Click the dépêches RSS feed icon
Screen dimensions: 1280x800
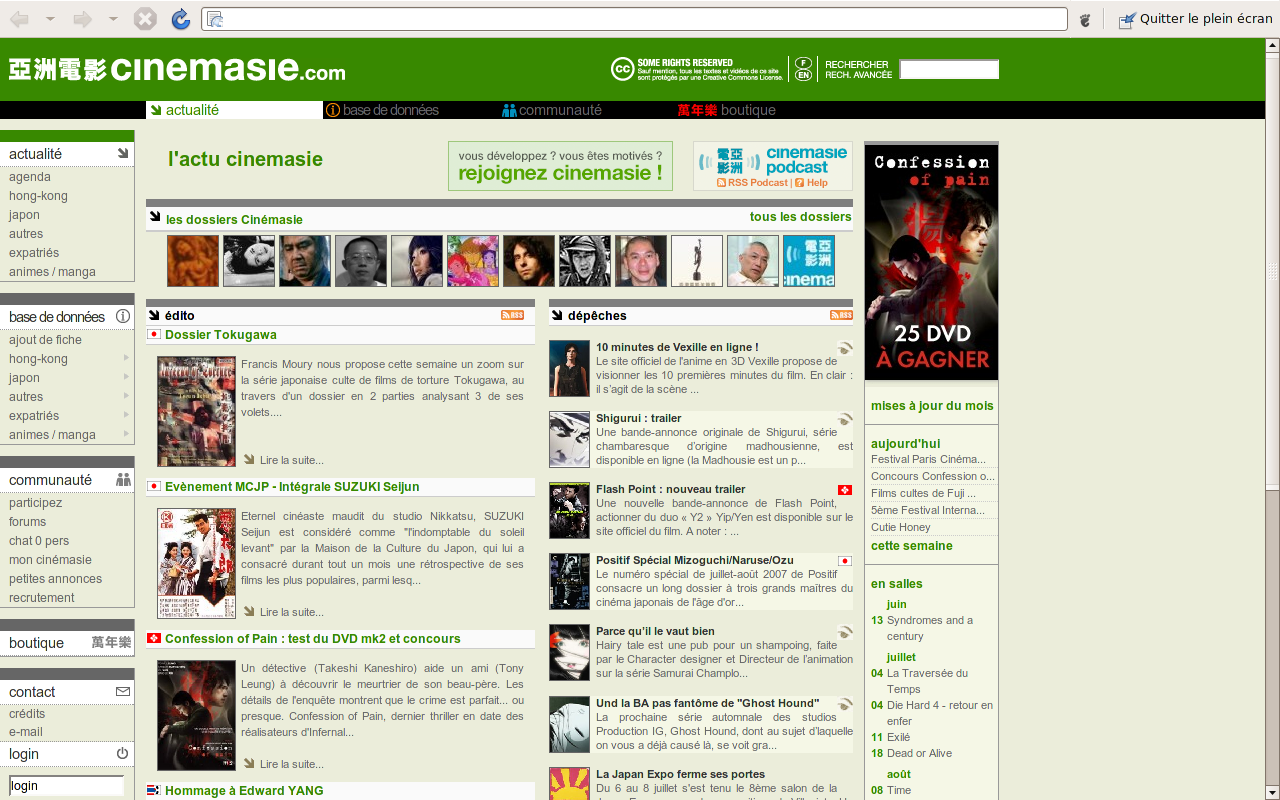(x=841, y=315)
